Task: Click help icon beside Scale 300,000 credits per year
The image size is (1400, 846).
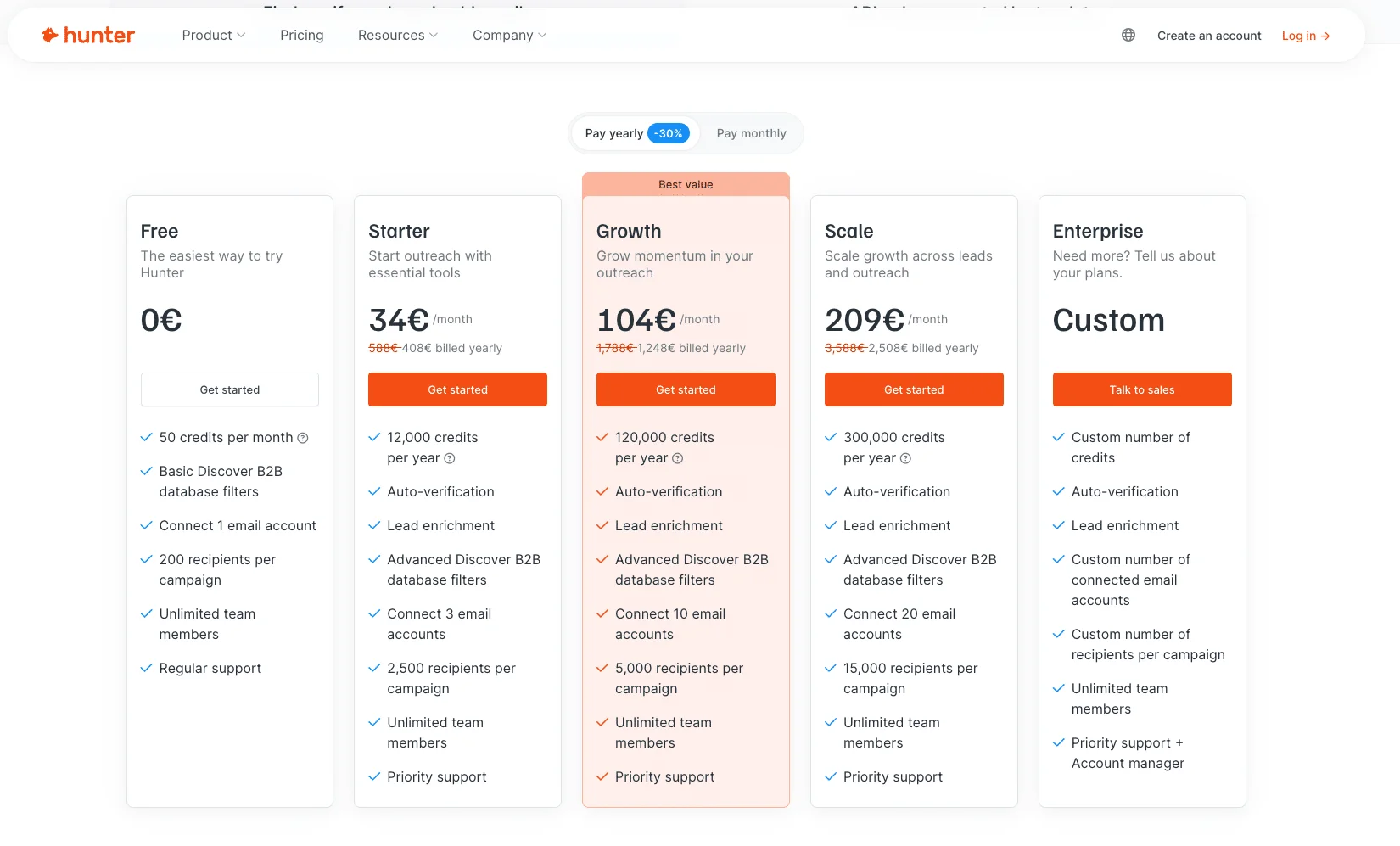Action: coord(905,458)
